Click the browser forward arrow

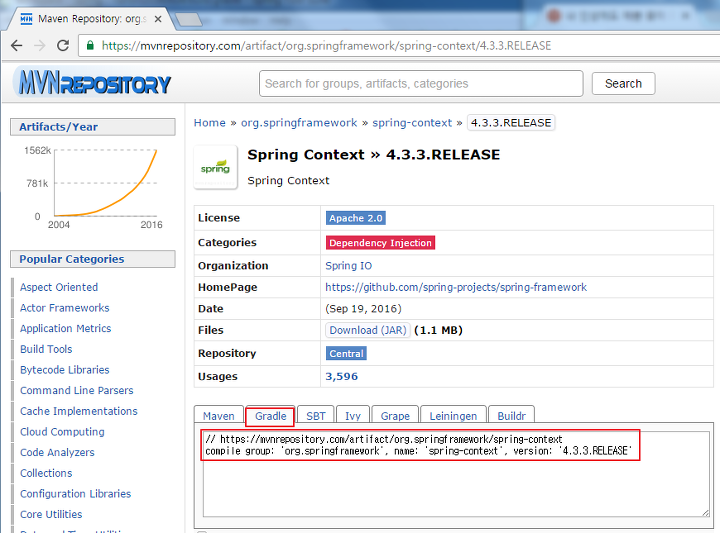[x=40, y=45]
